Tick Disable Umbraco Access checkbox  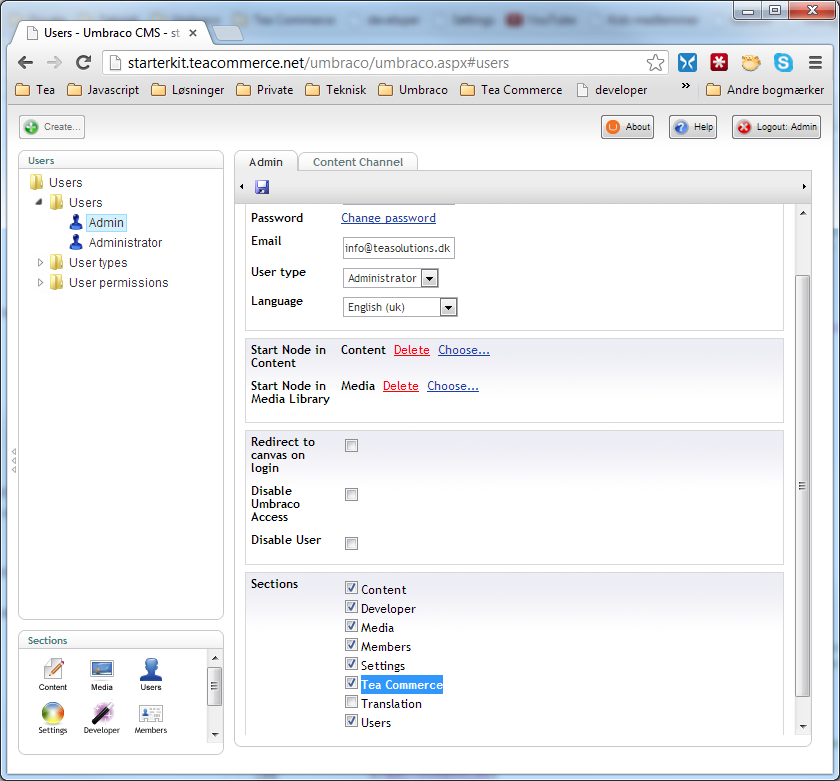pyautogui.click(x=351, y=494)
